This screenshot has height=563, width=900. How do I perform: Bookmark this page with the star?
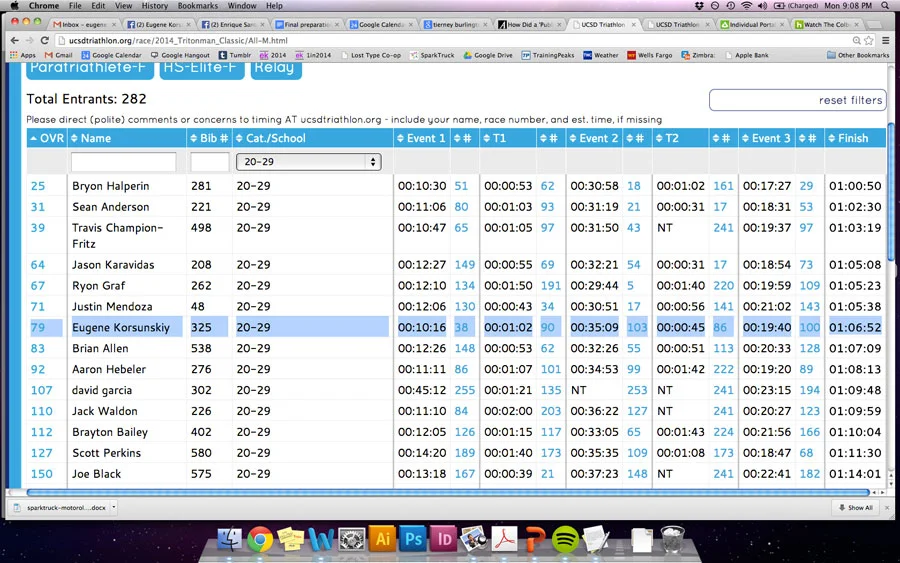pyautogui.click(x=868, y=40)
